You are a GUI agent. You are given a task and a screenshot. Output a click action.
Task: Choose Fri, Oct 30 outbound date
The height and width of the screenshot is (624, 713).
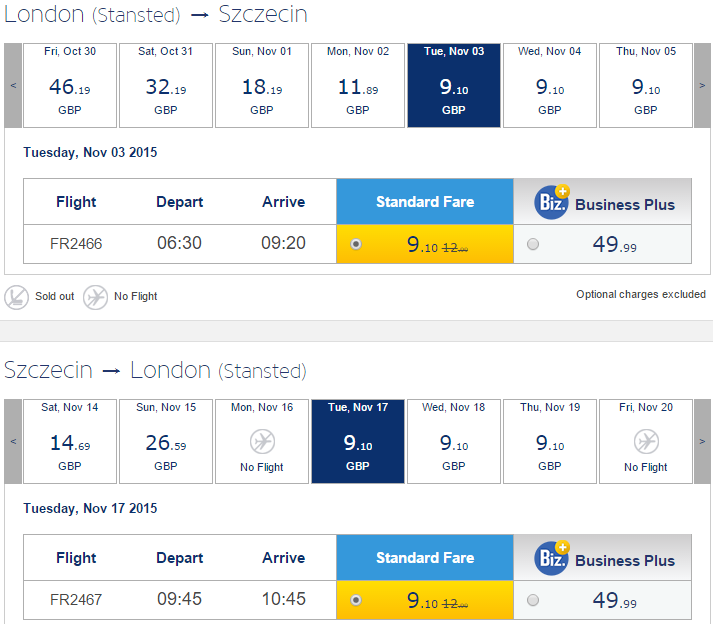[x=70, y=86]
